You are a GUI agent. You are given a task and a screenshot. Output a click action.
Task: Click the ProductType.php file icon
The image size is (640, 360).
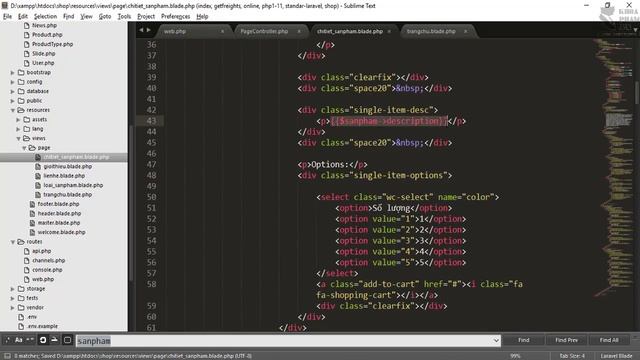(x=27, y=44)
